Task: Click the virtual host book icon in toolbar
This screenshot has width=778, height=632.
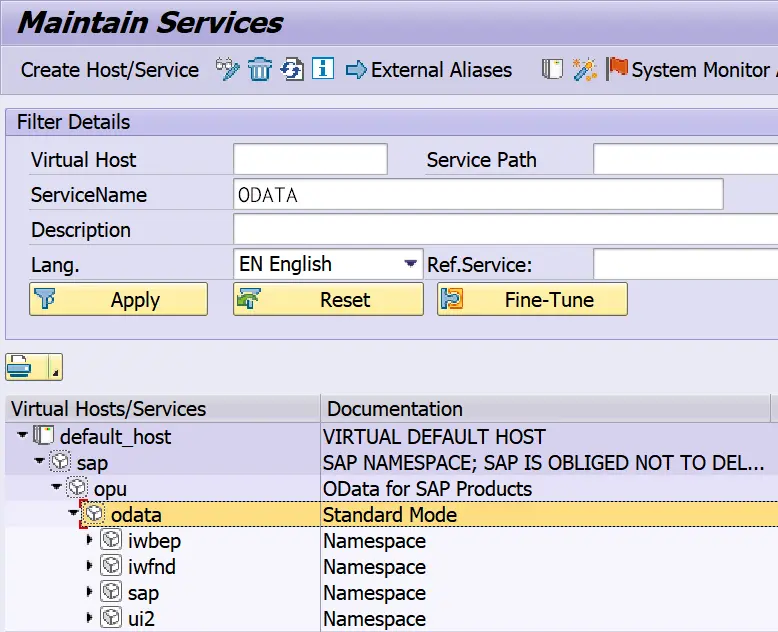Action: [x=552, y=70]
